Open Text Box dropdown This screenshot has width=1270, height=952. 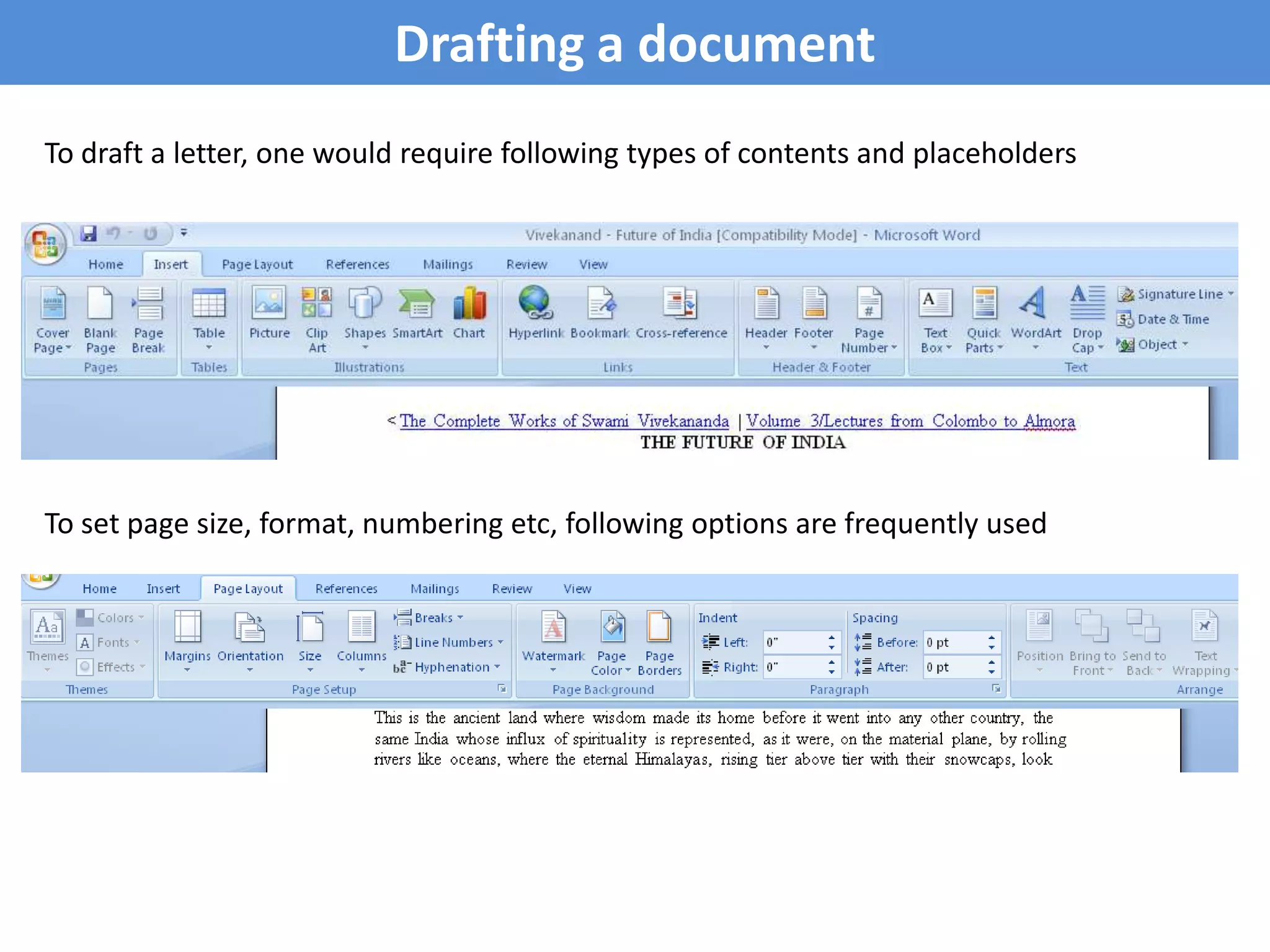tap(936, 320)
